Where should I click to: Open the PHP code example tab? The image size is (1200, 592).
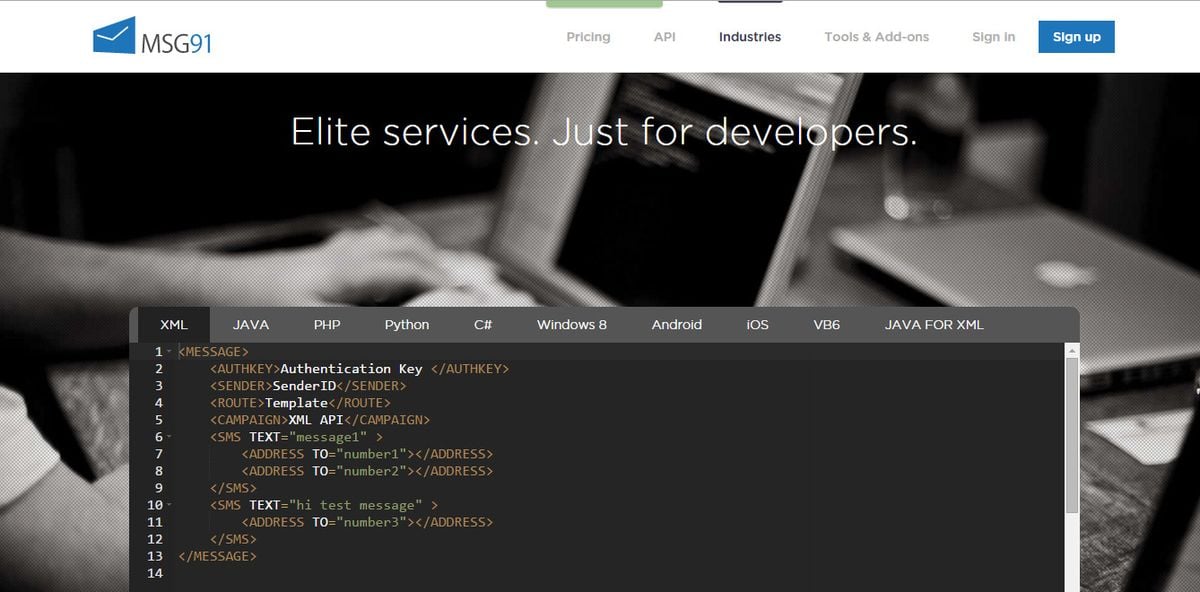(327, 324)
